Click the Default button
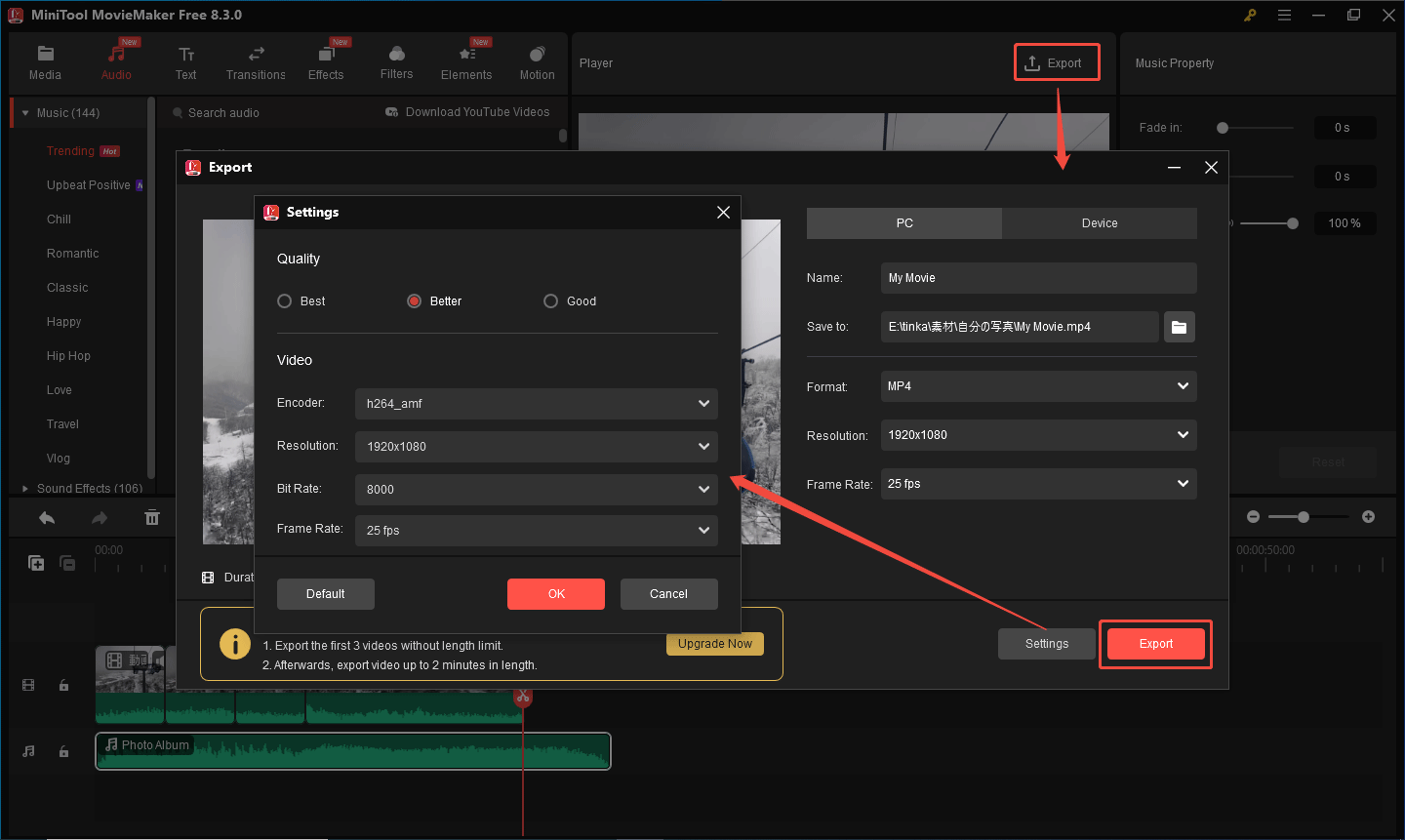The width and height of the screenshot is (1405, 840). click(326, 594)
